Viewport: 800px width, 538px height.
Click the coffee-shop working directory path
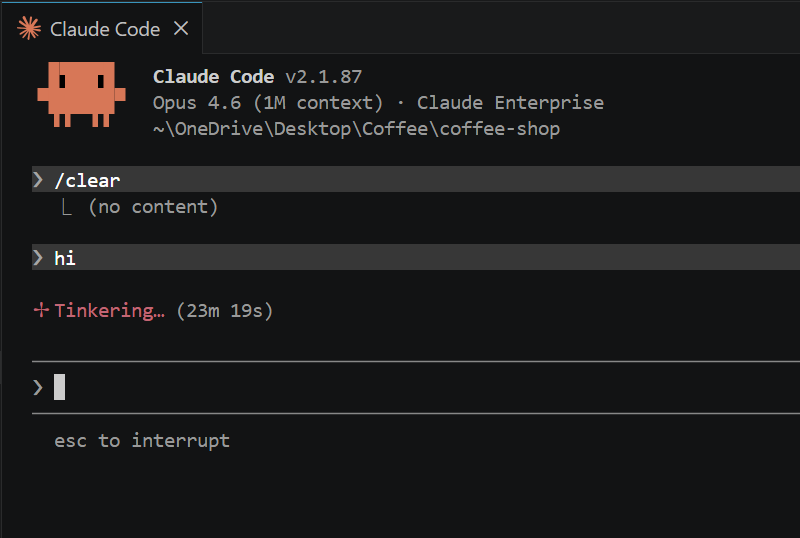(356, 129)
